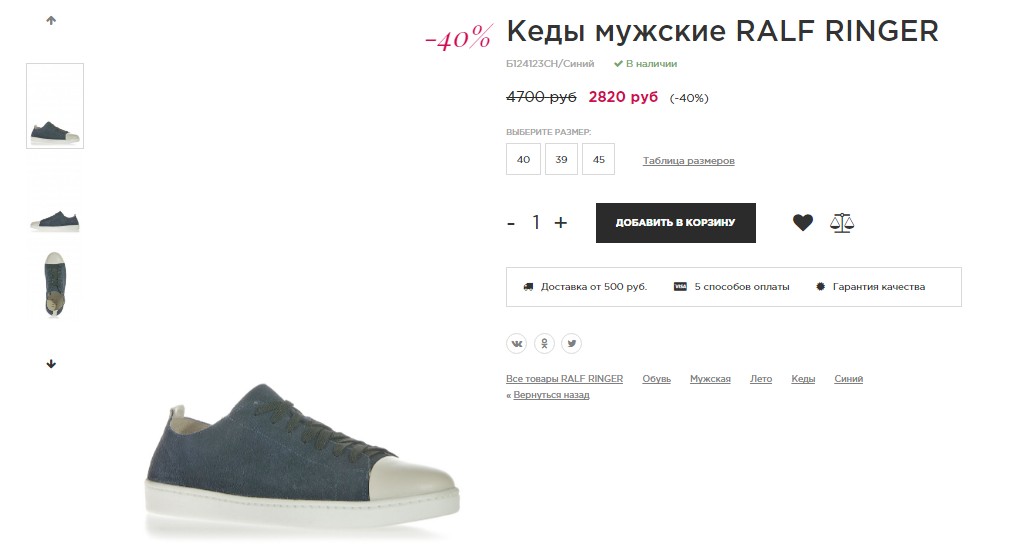Viewport: 1033px width, 554px height.
Task: Share via Twitter bird icon
Action: coord(571,343)
